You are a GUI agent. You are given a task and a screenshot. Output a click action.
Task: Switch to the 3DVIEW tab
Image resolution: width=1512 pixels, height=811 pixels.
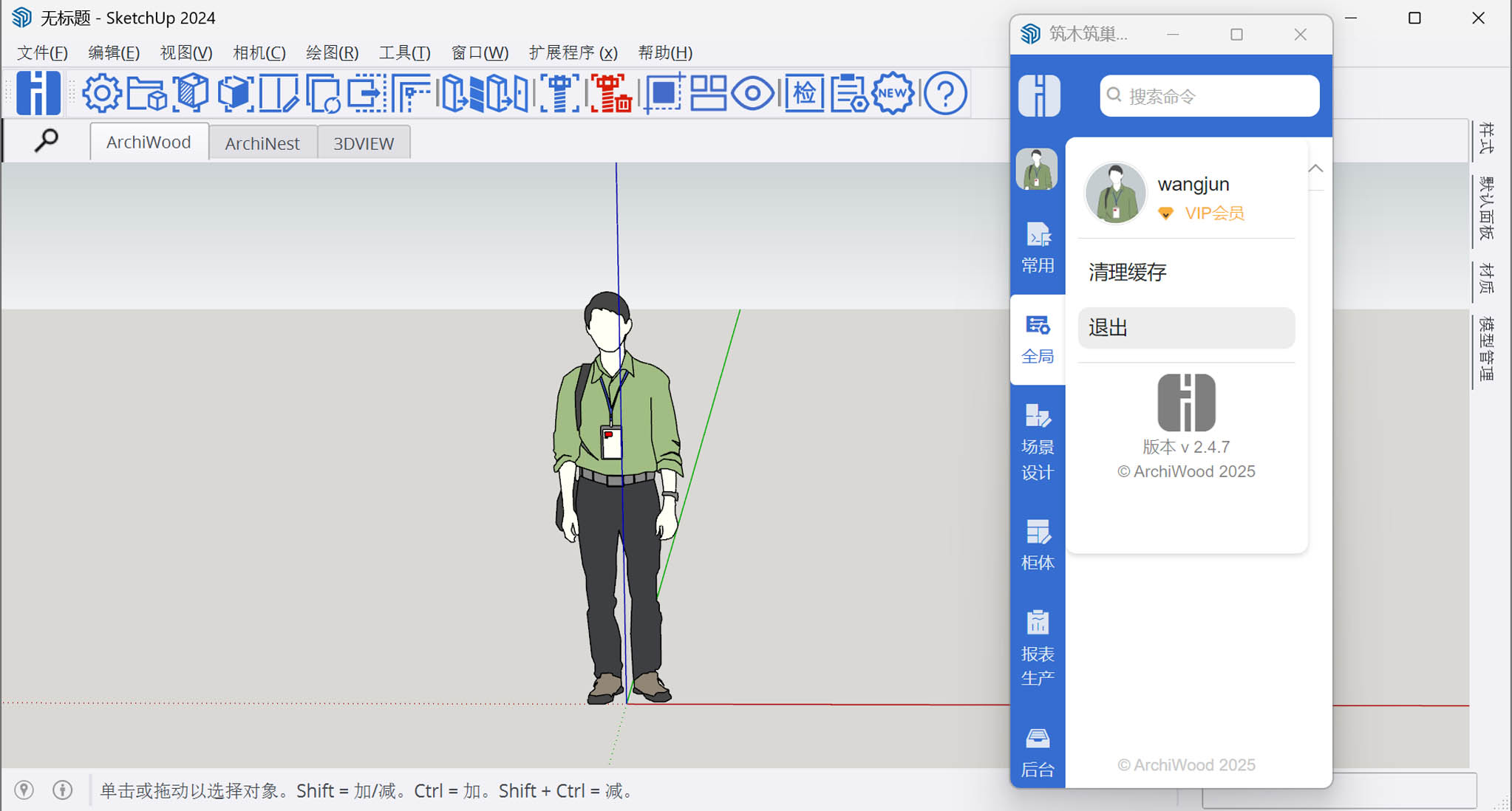(x=364, y=143)
